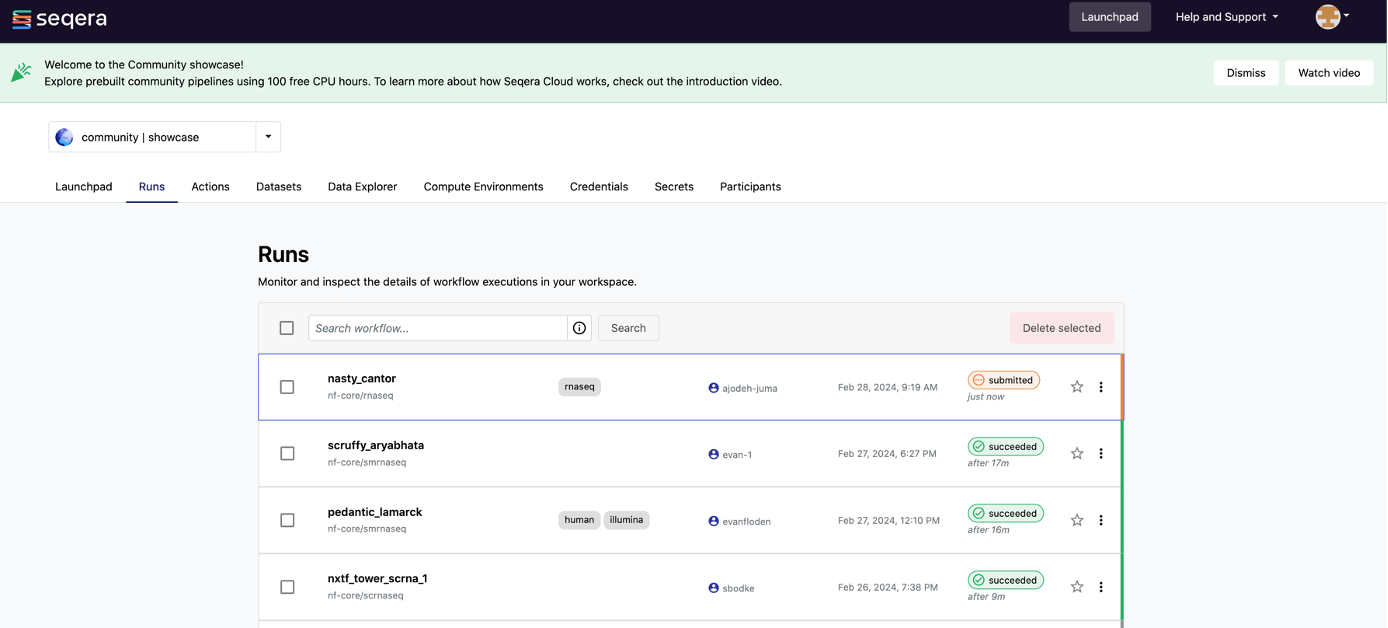Select the Runs tab
The height and width of the screenshot is (628, 1388).
pos(152,187)
